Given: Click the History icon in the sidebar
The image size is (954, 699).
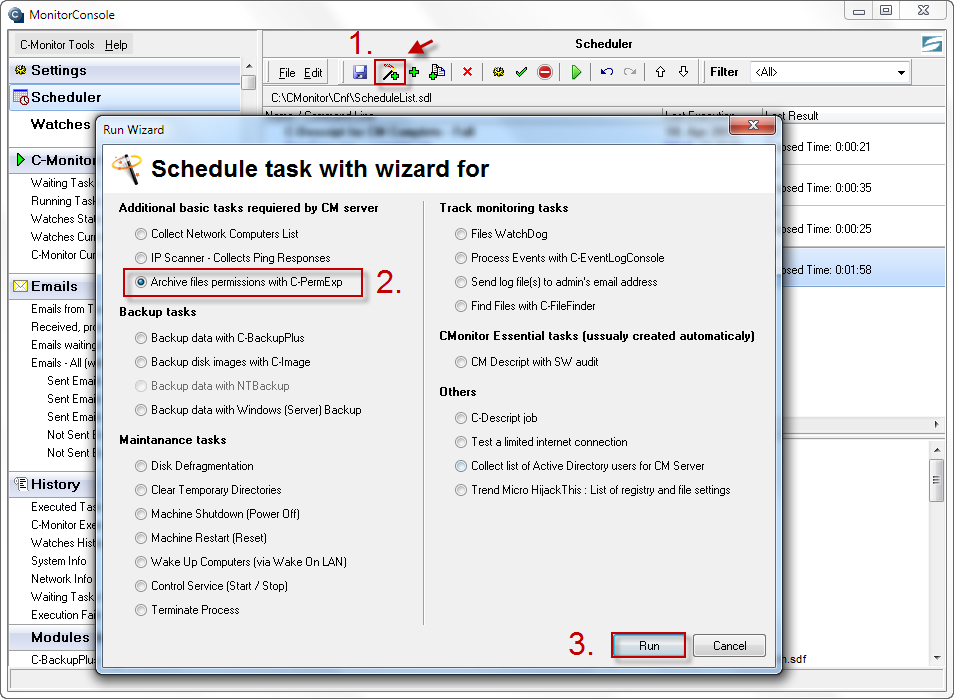Looking at the screenshot, I should click(21, 484).
